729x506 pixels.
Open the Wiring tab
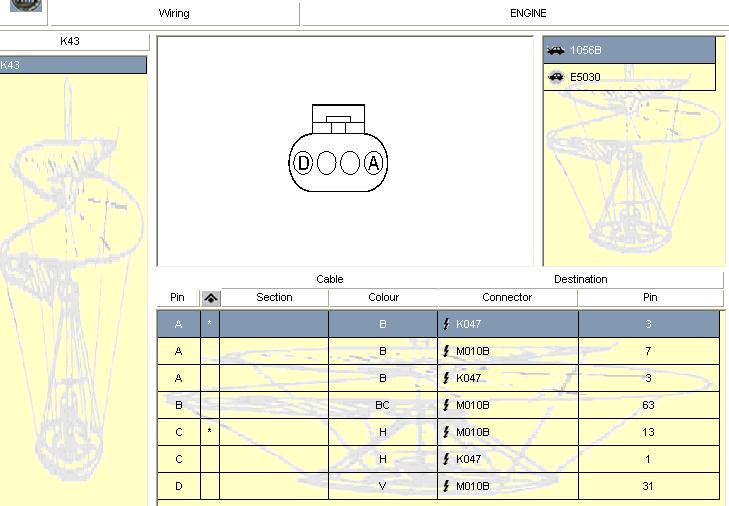click(174, 13)
